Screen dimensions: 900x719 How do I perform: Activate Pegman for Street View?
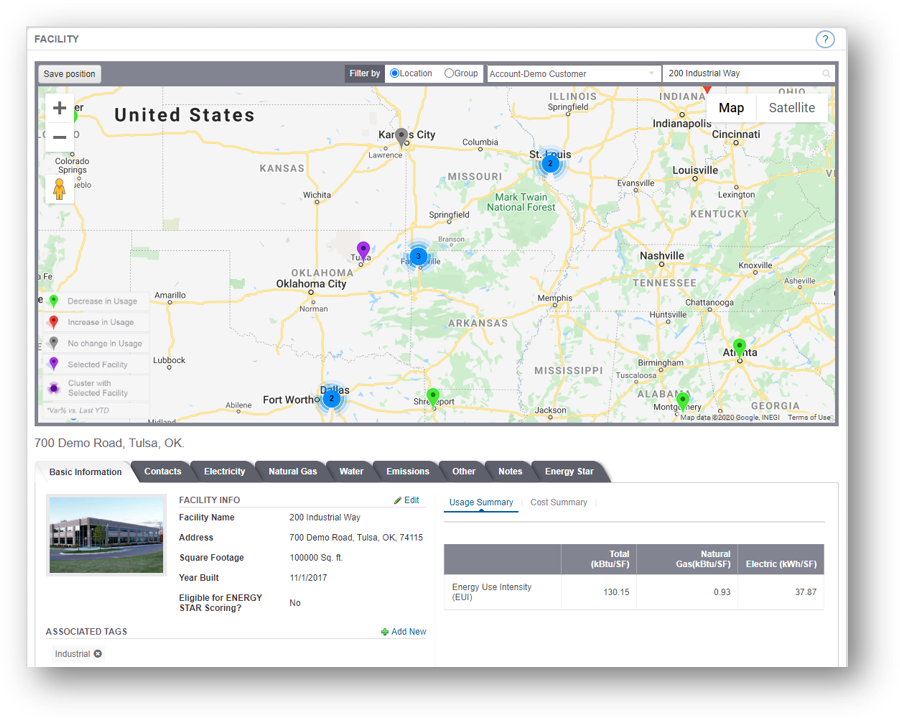59,186
